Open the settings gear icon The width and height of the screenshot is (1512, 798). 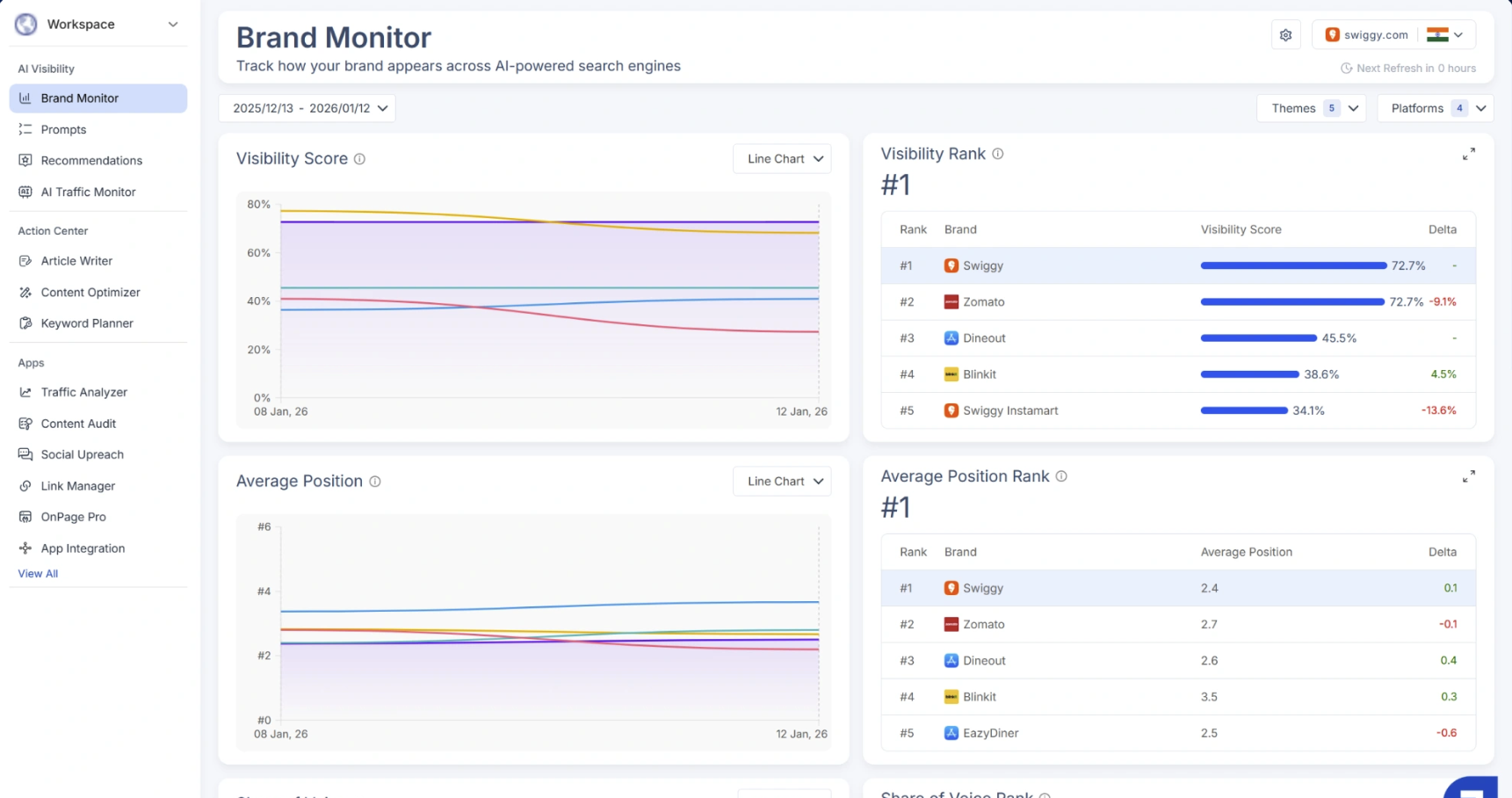click(1285, 35)
